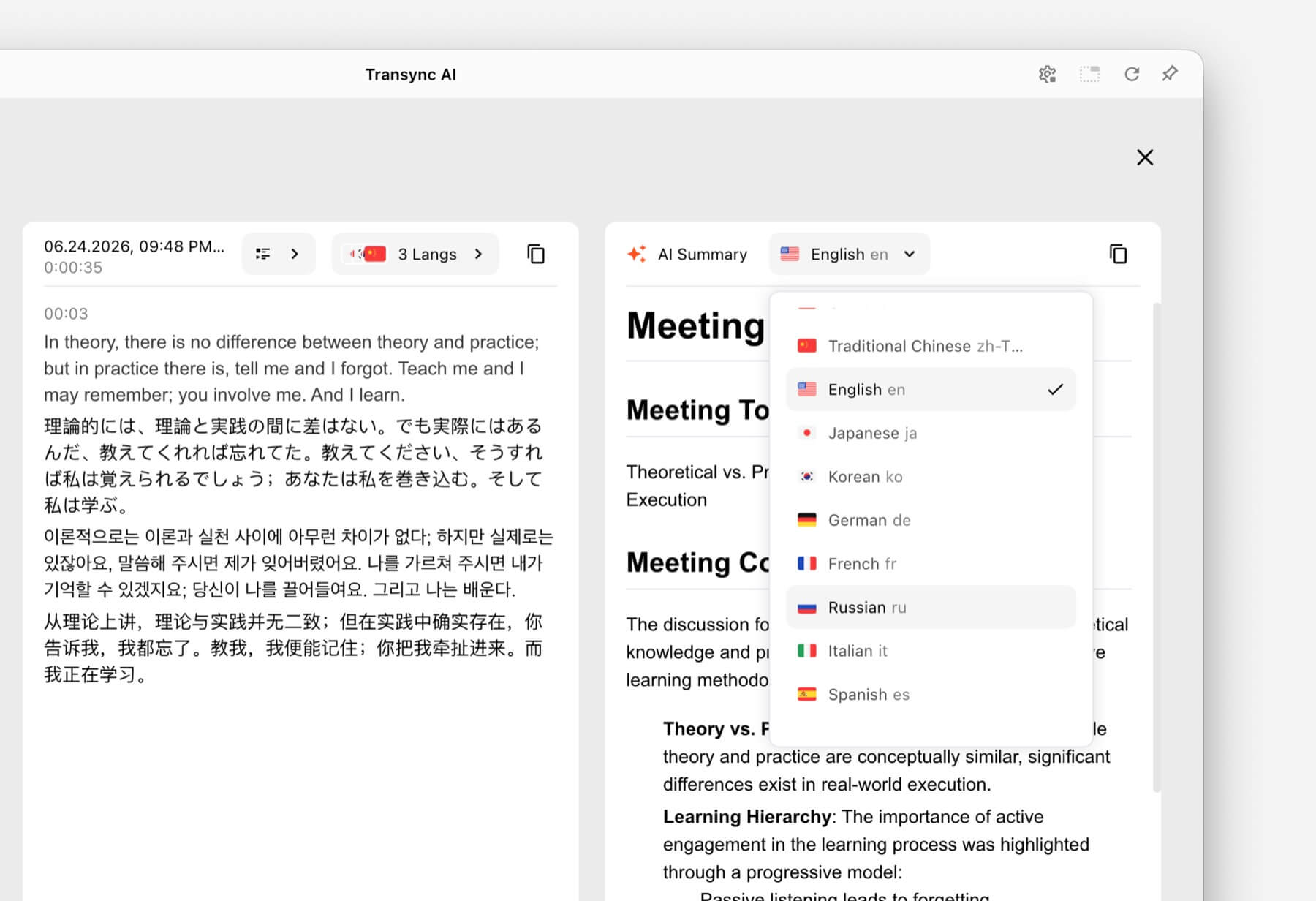1316x901 pixels.
Task: Copy the transcript text
Action: pyautogui.click(x=536, y=254)
